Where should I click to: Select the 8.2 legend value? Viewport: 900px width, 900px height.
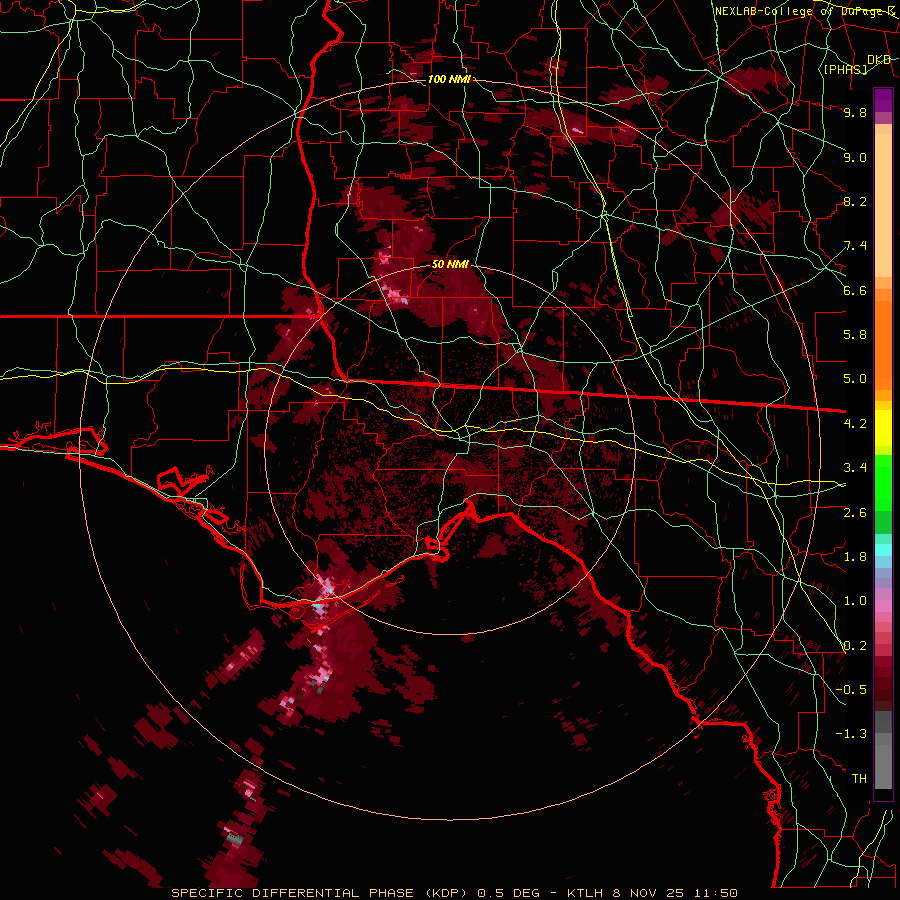(x=855, y=201)
